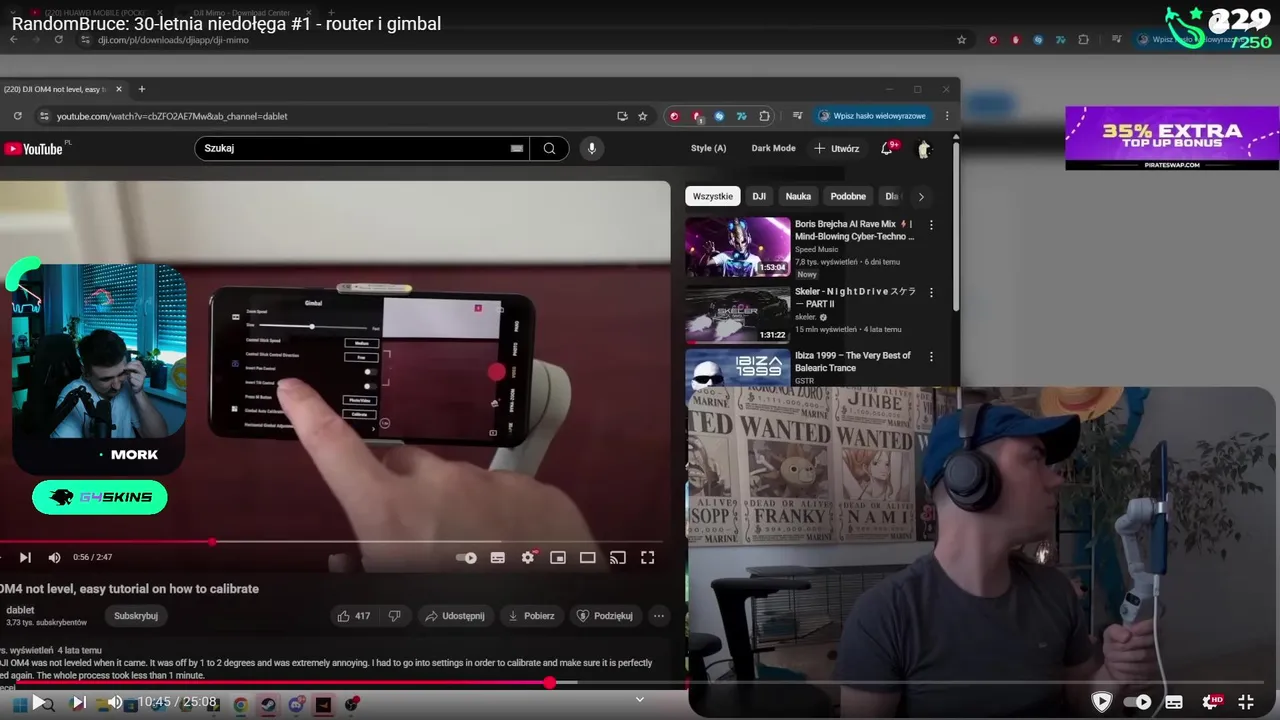Exit fullscreen in outer player
This screenshot has width=1280, height=720.
coord(1246,702)
